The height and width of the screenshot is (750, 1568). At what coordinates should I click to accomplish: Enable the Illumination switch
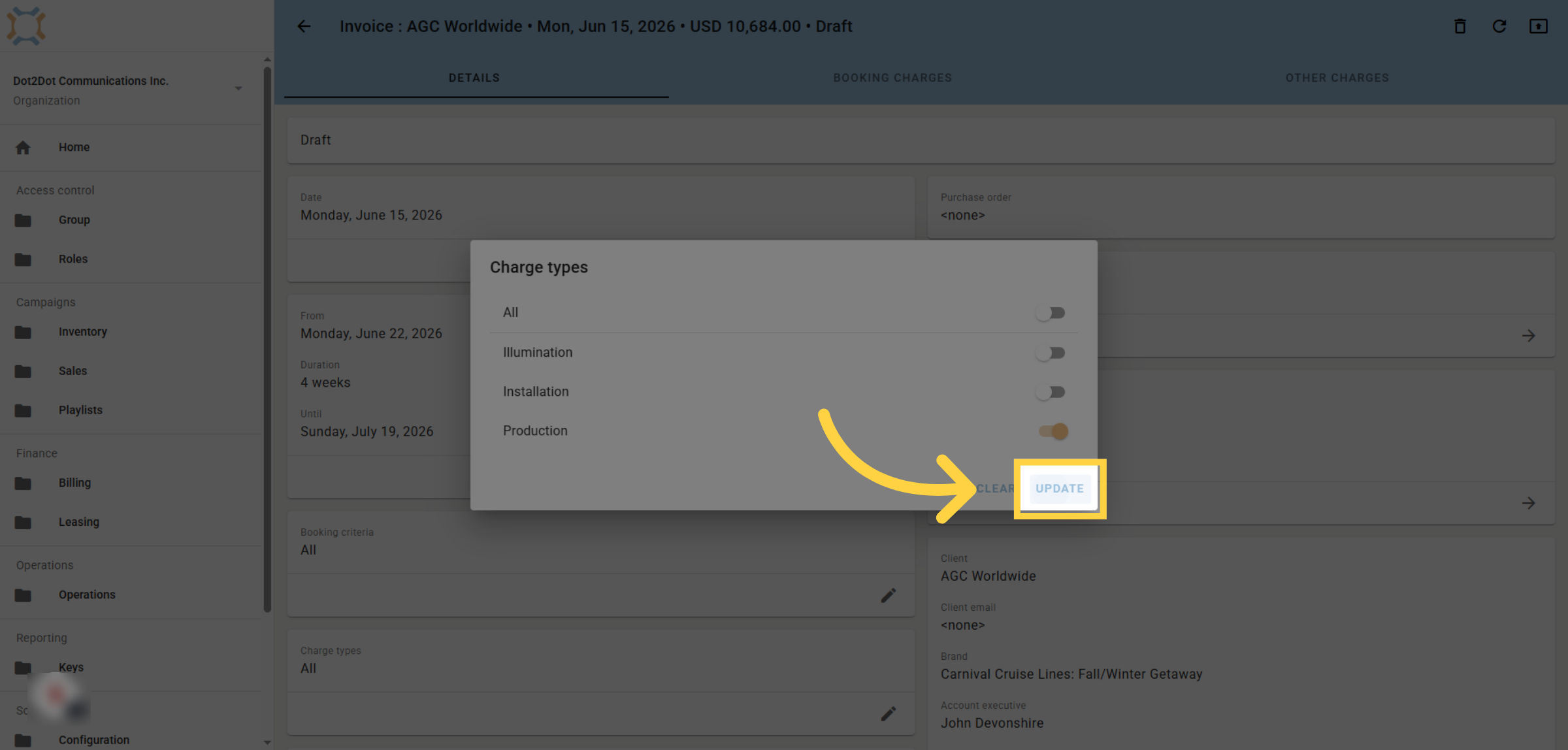(1051, 353)
